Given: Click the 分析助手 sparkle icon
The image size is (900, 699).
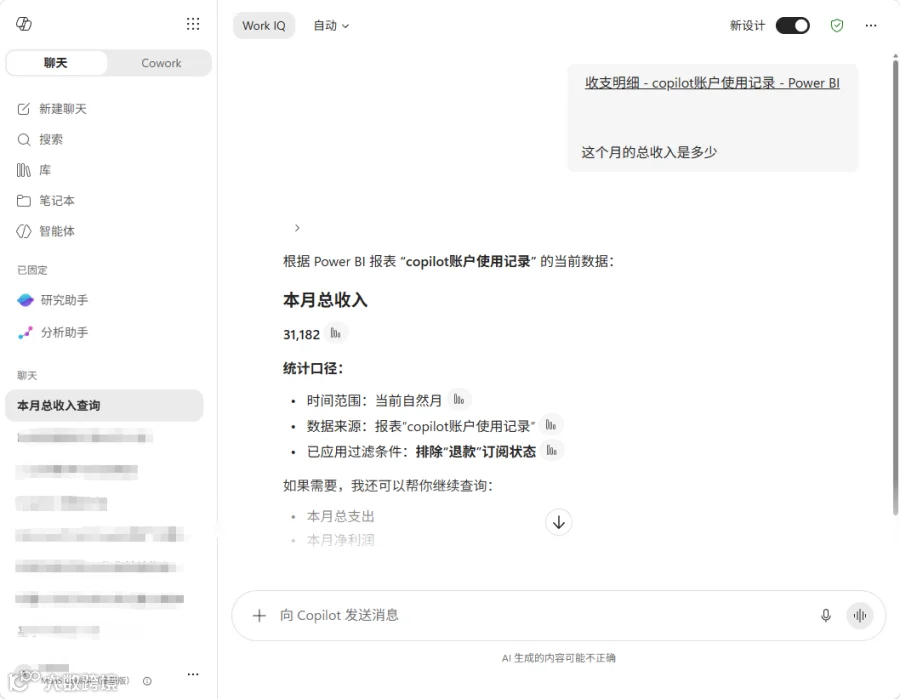Looking at the screenshot, I should click(x=25, y=332).
